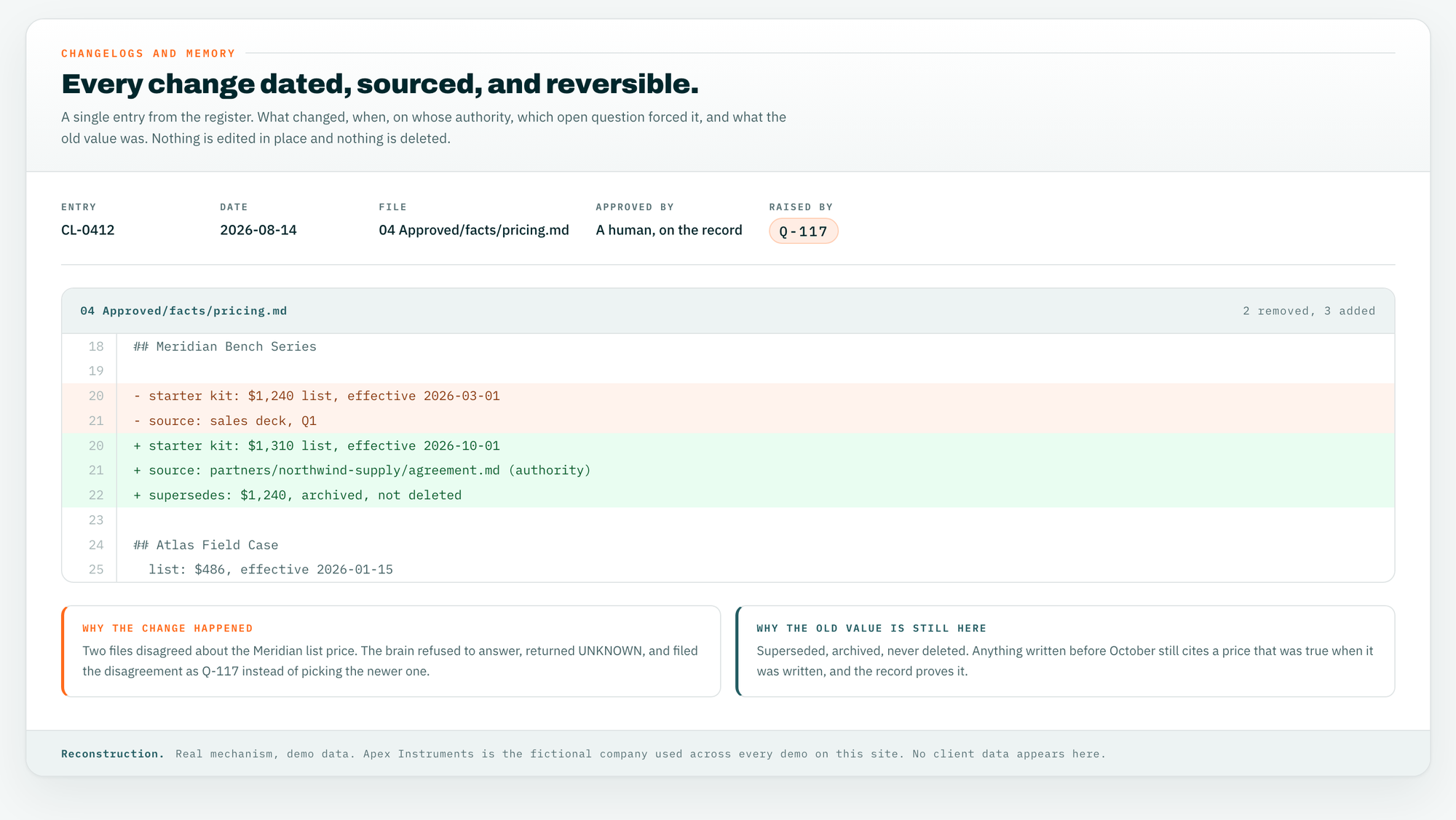Click line number 22 in the gutter
Image resolution: width=1456 pixels, height=820 pixels.
[x=96, y=495]
